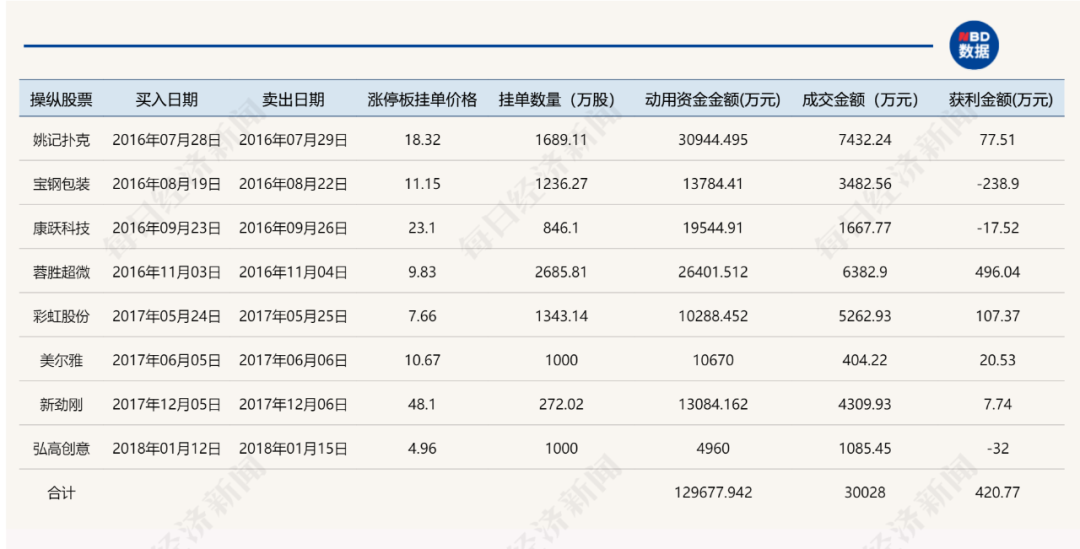The width and height of the screenshot is (1080, 549).
Task: Click the 挂单数量（万股）header
Action: click(x=557, y=100)
